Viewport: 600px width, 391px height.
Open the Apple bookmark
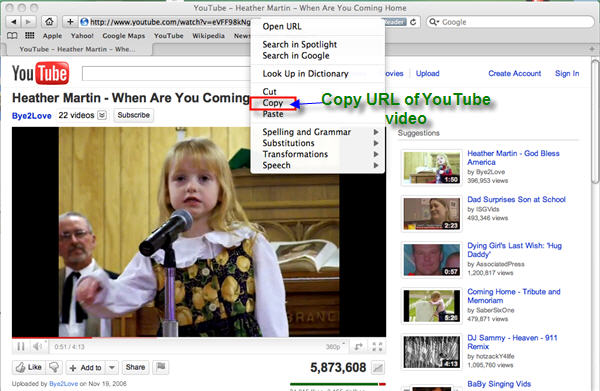(52, 36)
